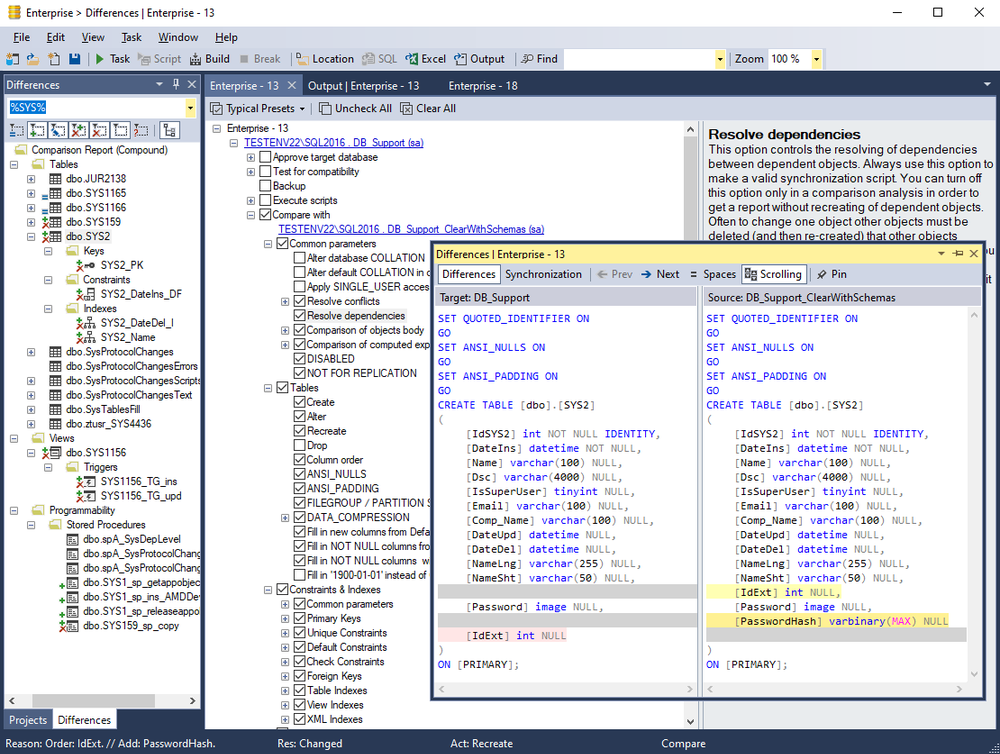The height and width of the screenshot is (754, 1000).
Task: Expand the Resolve conflicts option
Action: [285, 302]
